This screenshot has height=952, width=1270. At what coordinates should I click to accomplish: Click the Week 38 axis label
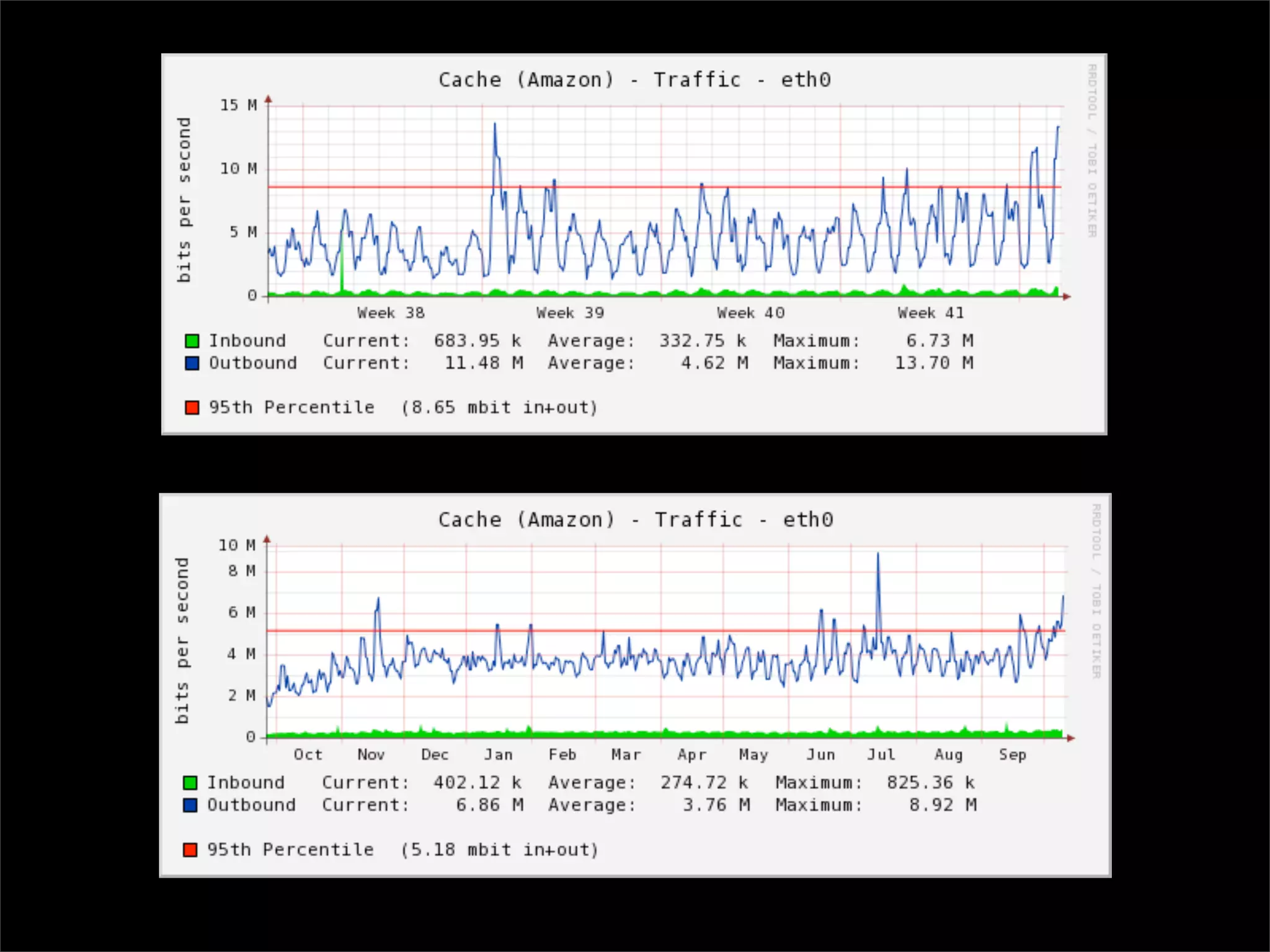pyautogui.click(x=391, y=313)
